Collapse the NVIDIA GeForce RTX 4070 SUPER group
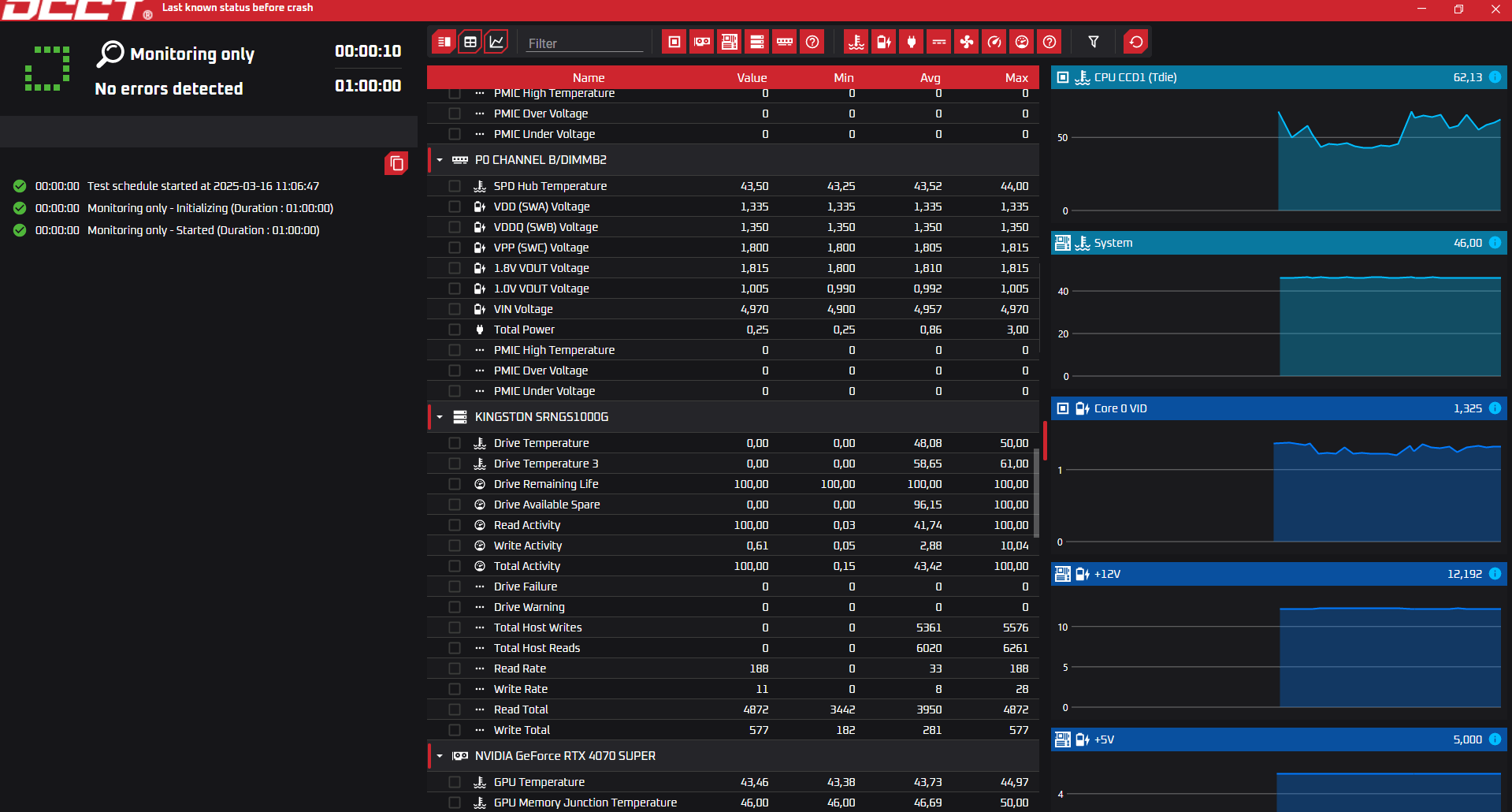This screenshot has width=1512, height=812. click(440, 756)
